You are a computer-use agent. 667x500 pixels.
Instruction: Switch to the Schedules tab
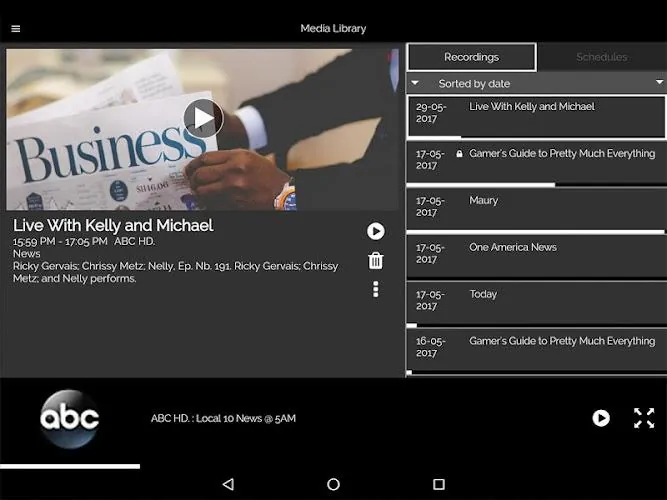601,57
